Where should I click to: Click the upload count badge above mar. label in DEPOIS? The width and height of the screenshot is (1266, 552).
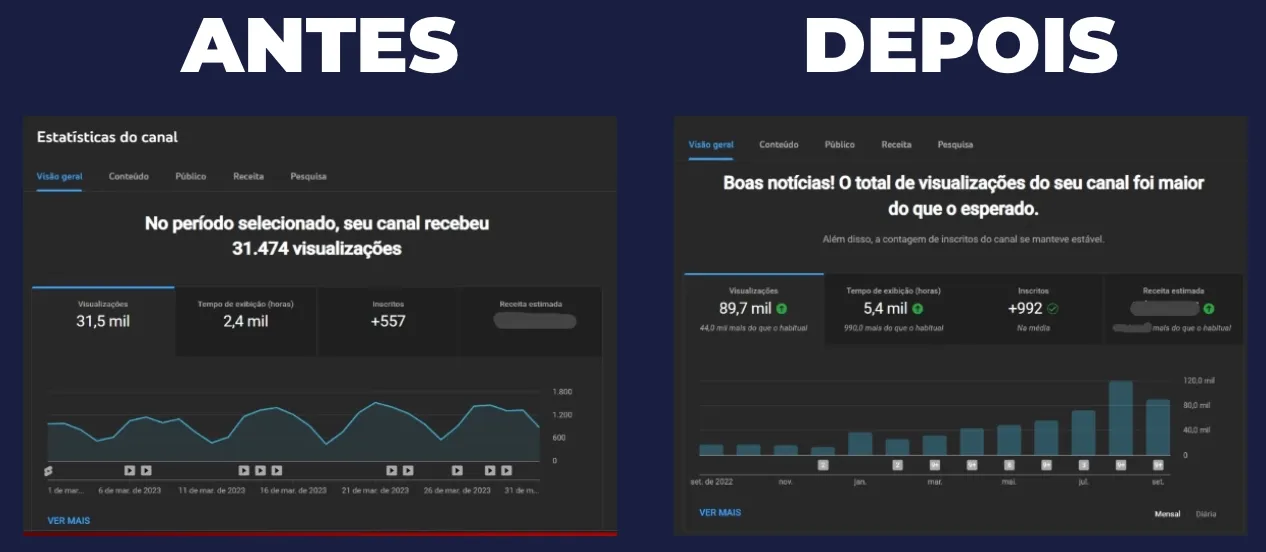point(935,465)
